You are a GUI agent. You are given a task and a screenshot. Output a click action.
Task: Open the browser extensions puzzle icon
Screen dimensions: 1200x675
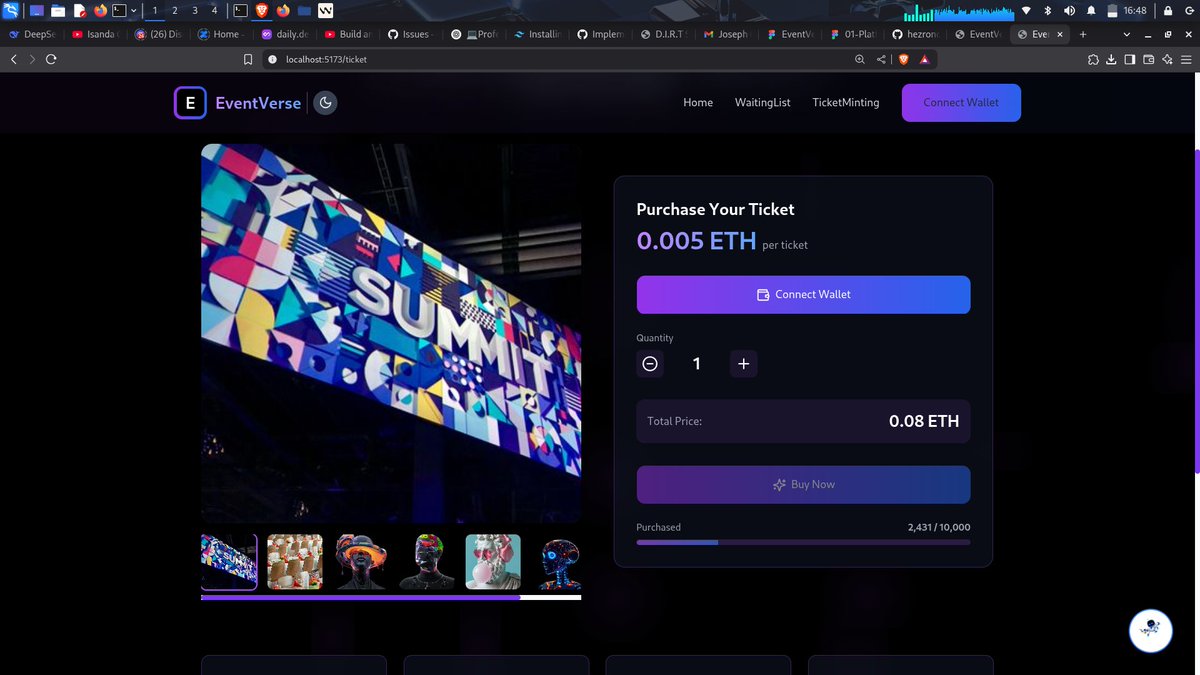[x=1093, y=59]
